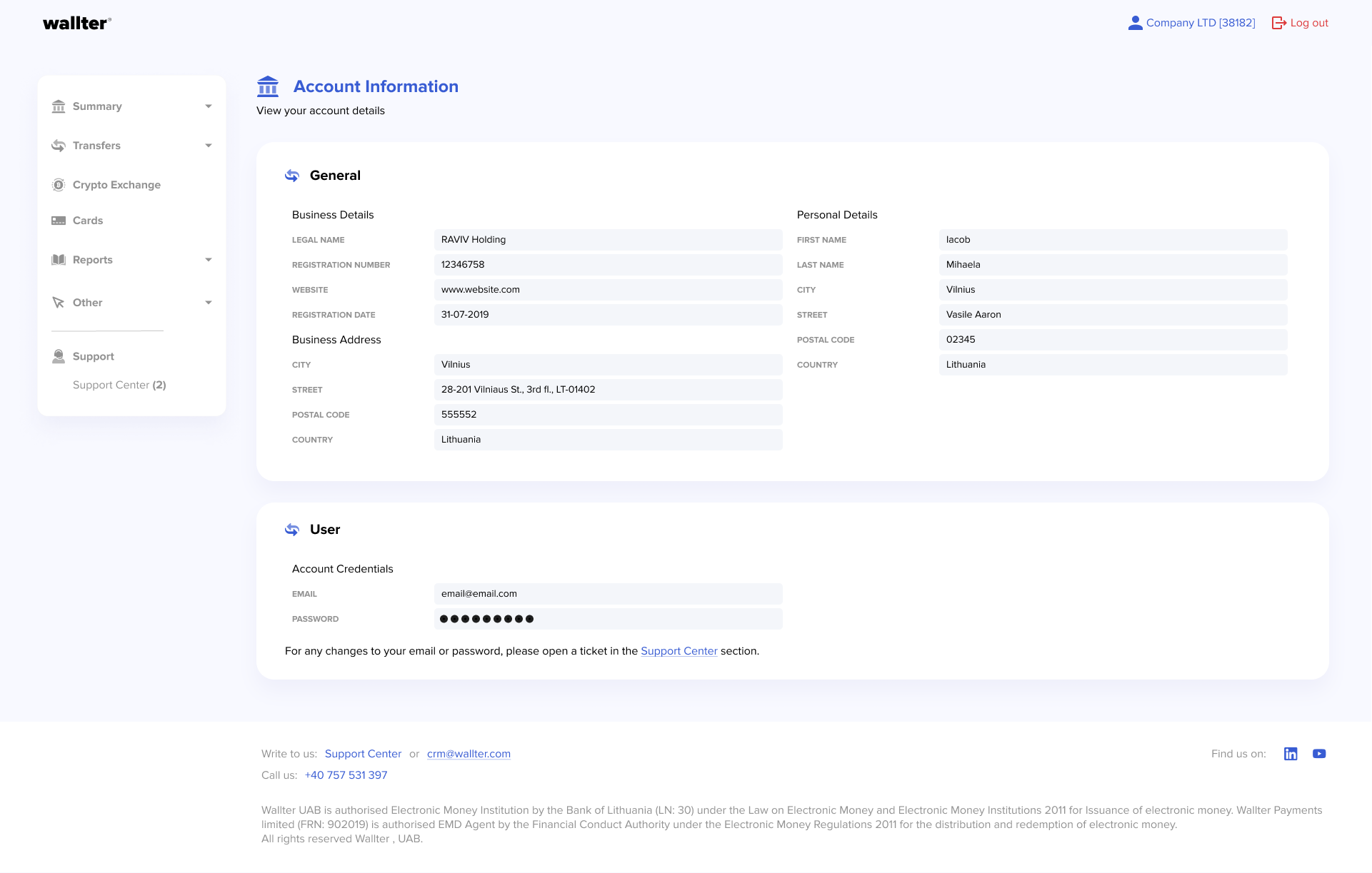
Task: Expand the Transfers menu chevron
Action: pos(208,145)
